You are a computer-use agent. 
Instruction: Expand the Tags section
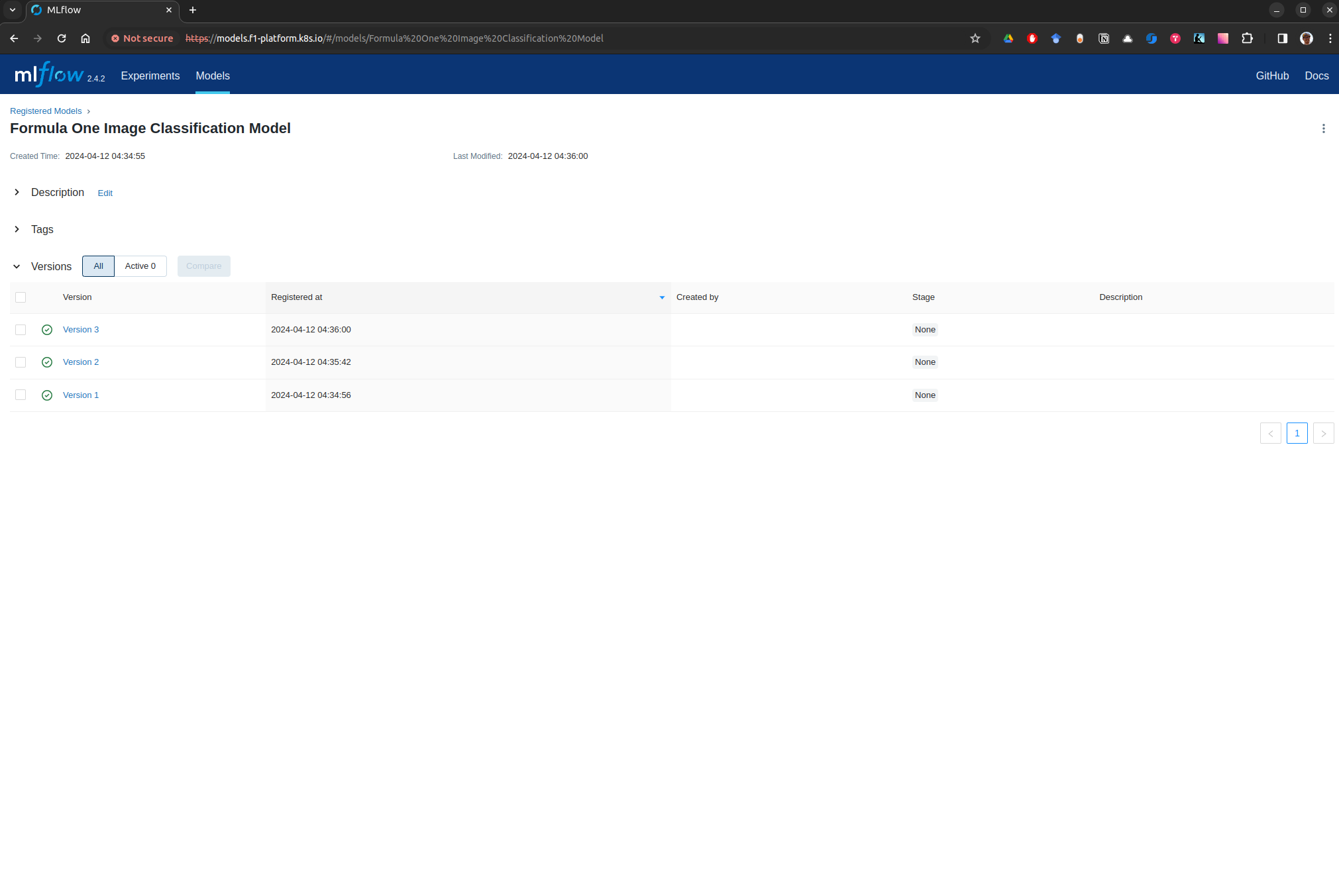coord(17,229)
